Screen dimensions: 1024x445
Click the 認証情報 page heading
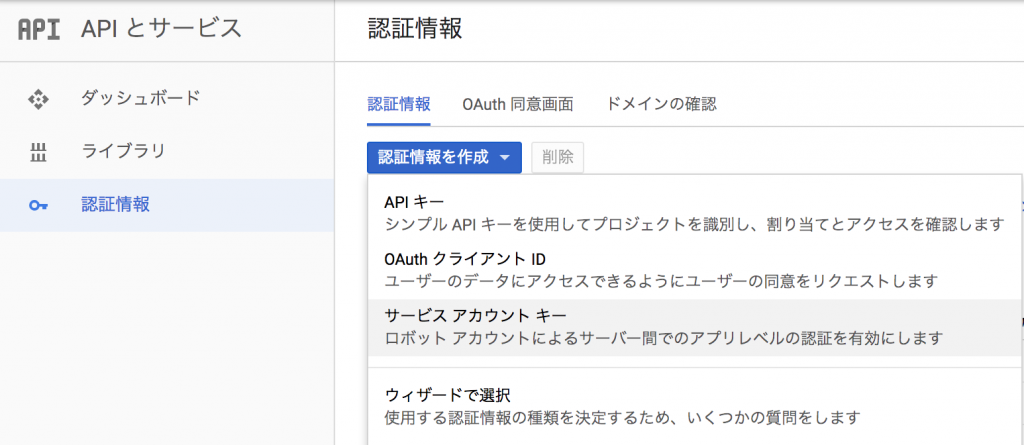click(x=415, y=29)
